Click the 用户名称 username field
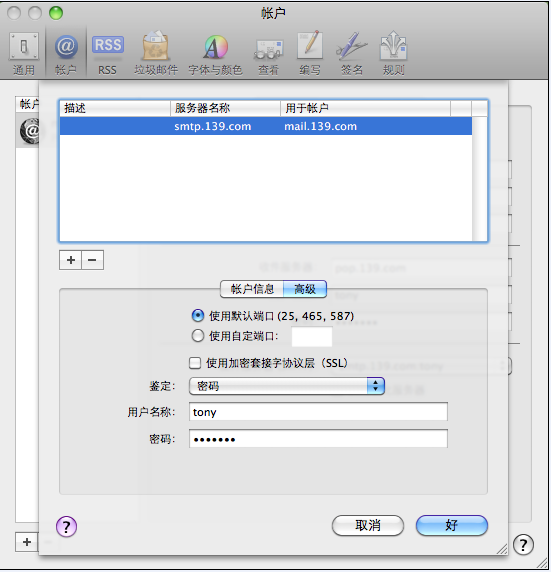The height and width of the screenshot is (572, 551). pos(318,412)
